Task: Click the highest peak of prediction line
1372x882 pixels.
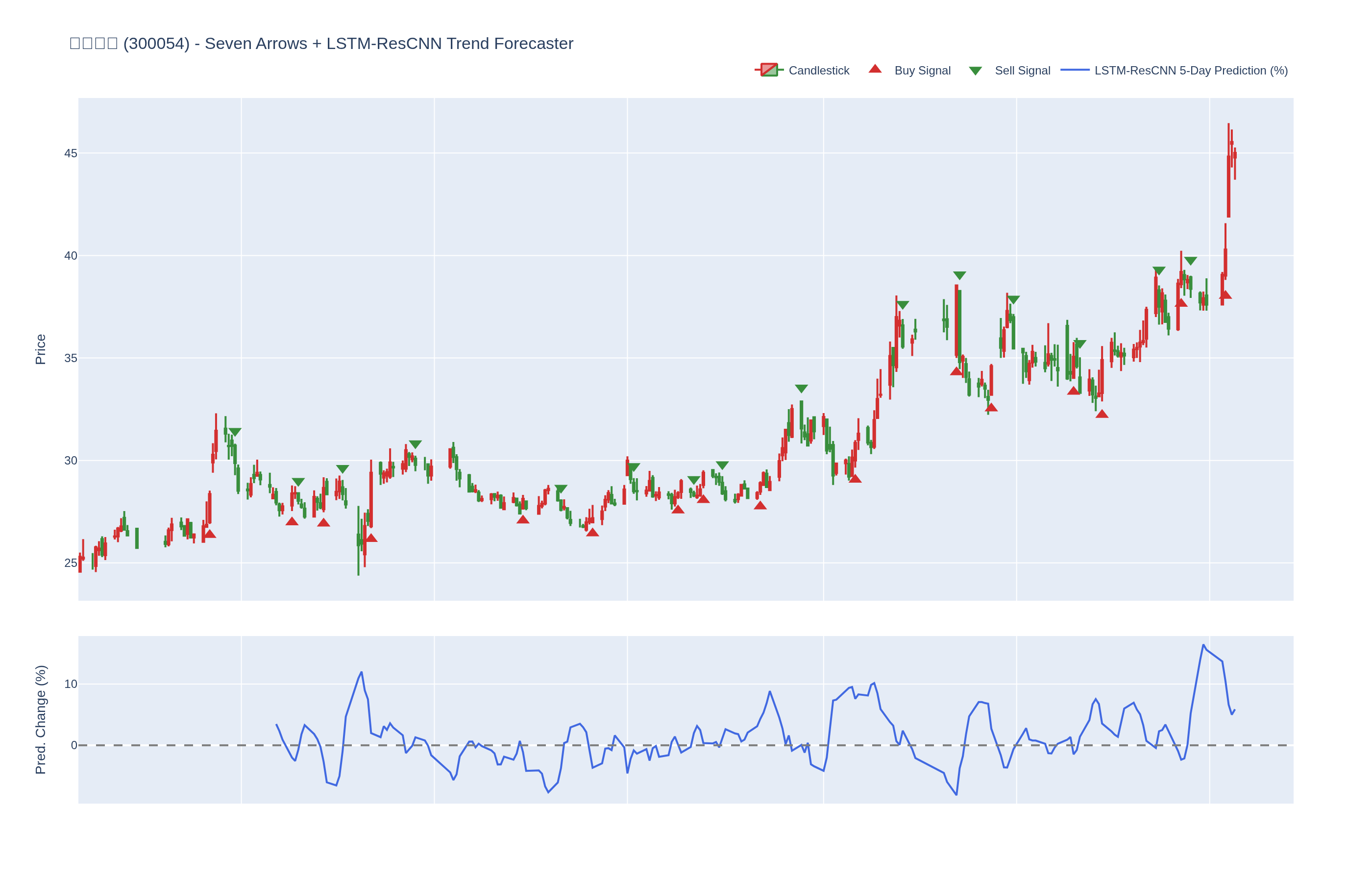Action: 1203,645
